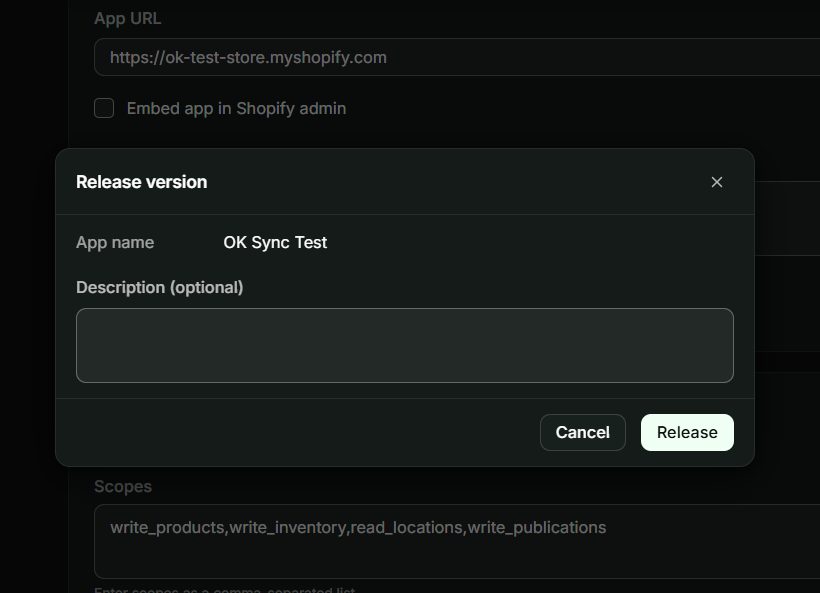Place cursor after write_publications scope text
Viewport: 820px width, 593px height.
click(607, 527)
